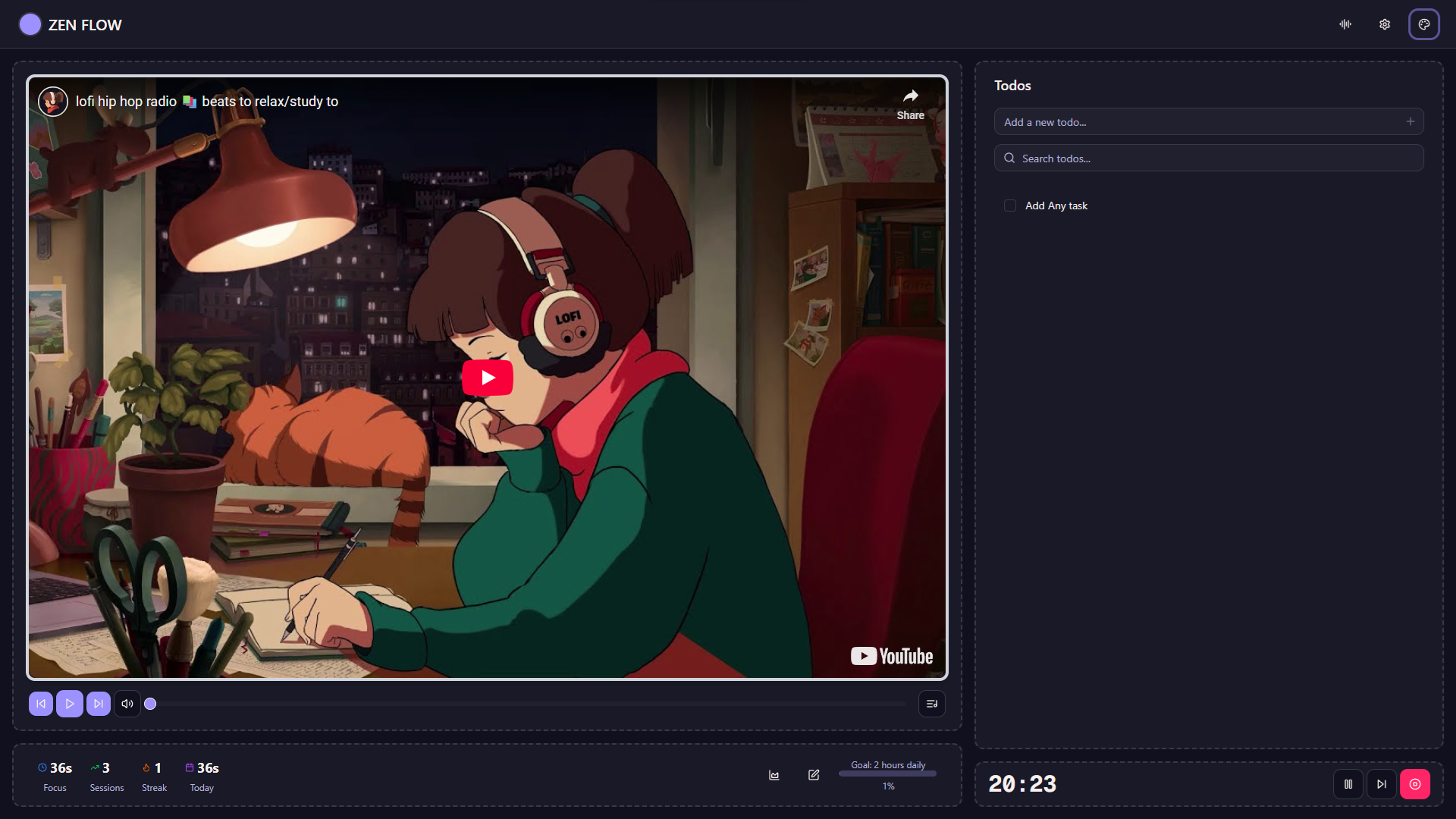Viewport: 1456px width, 819px height.
Task: Open settings with the gear icon
Action: pos(1385,24)
